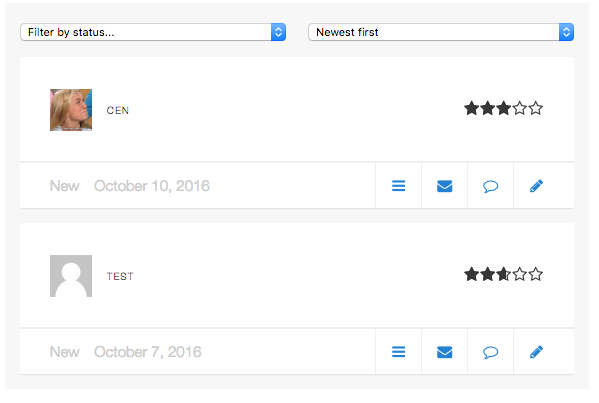This screenshot has height=403, width=599.
Task: Open the Filter by status dropdown
Action: tap(153, 32)
